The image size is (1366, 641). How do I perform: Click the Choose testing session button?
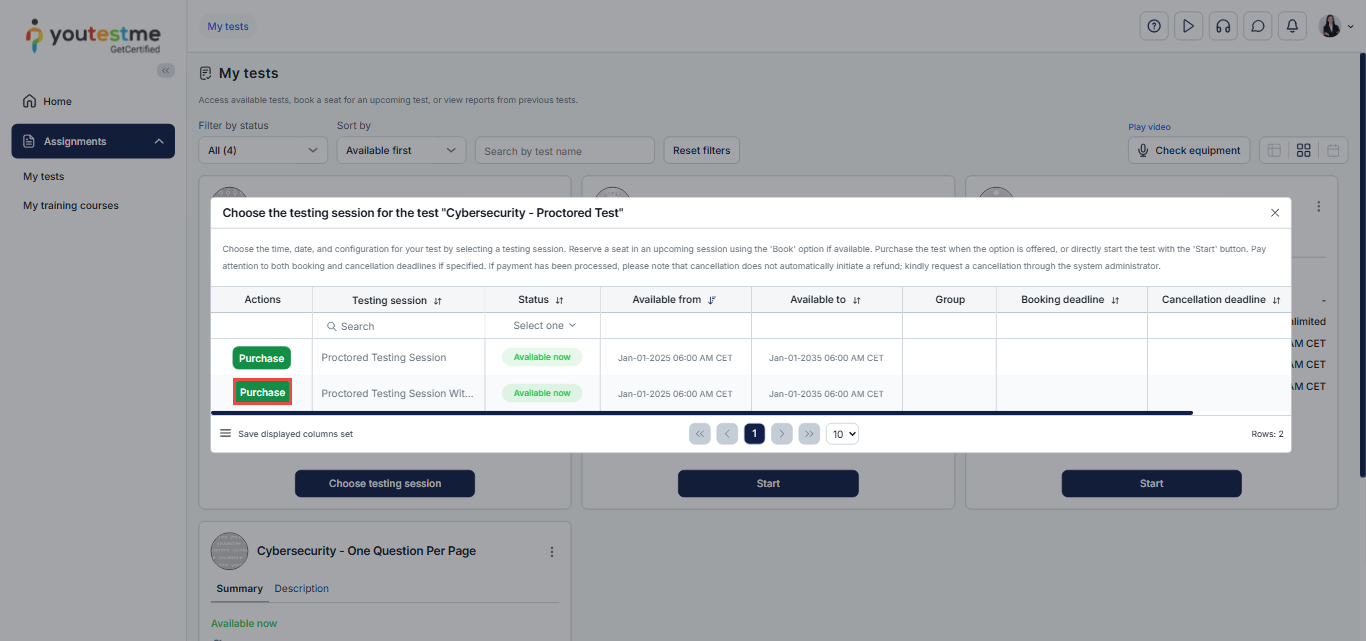coord(385,483)
